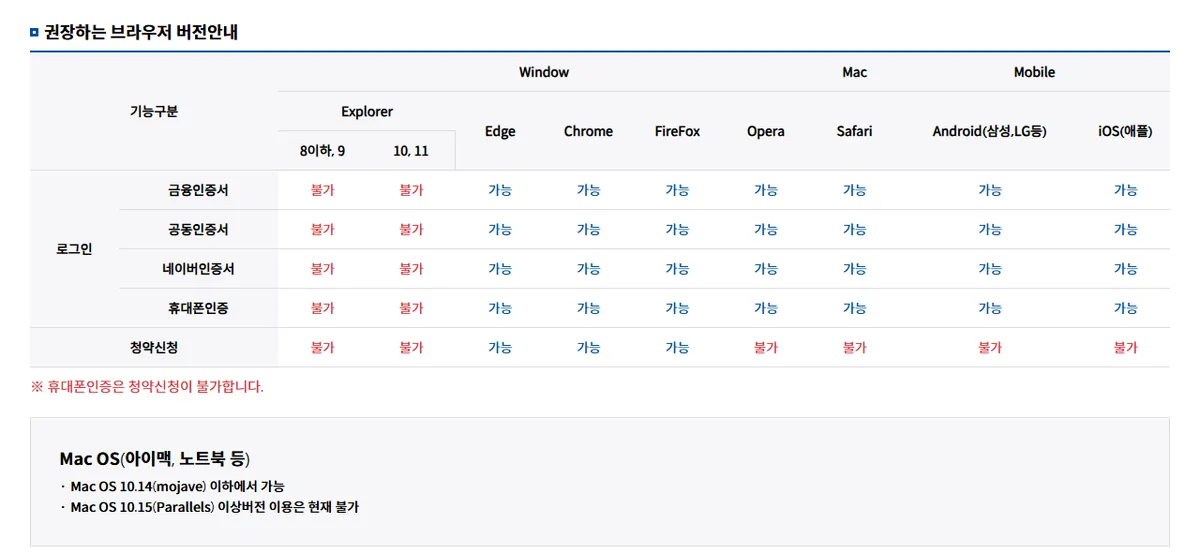Click the 권장하는 브라우저 버전안내 heading
Viewport: 1200px width, 553px height.
pyautogui.click(x=141, y=32)
